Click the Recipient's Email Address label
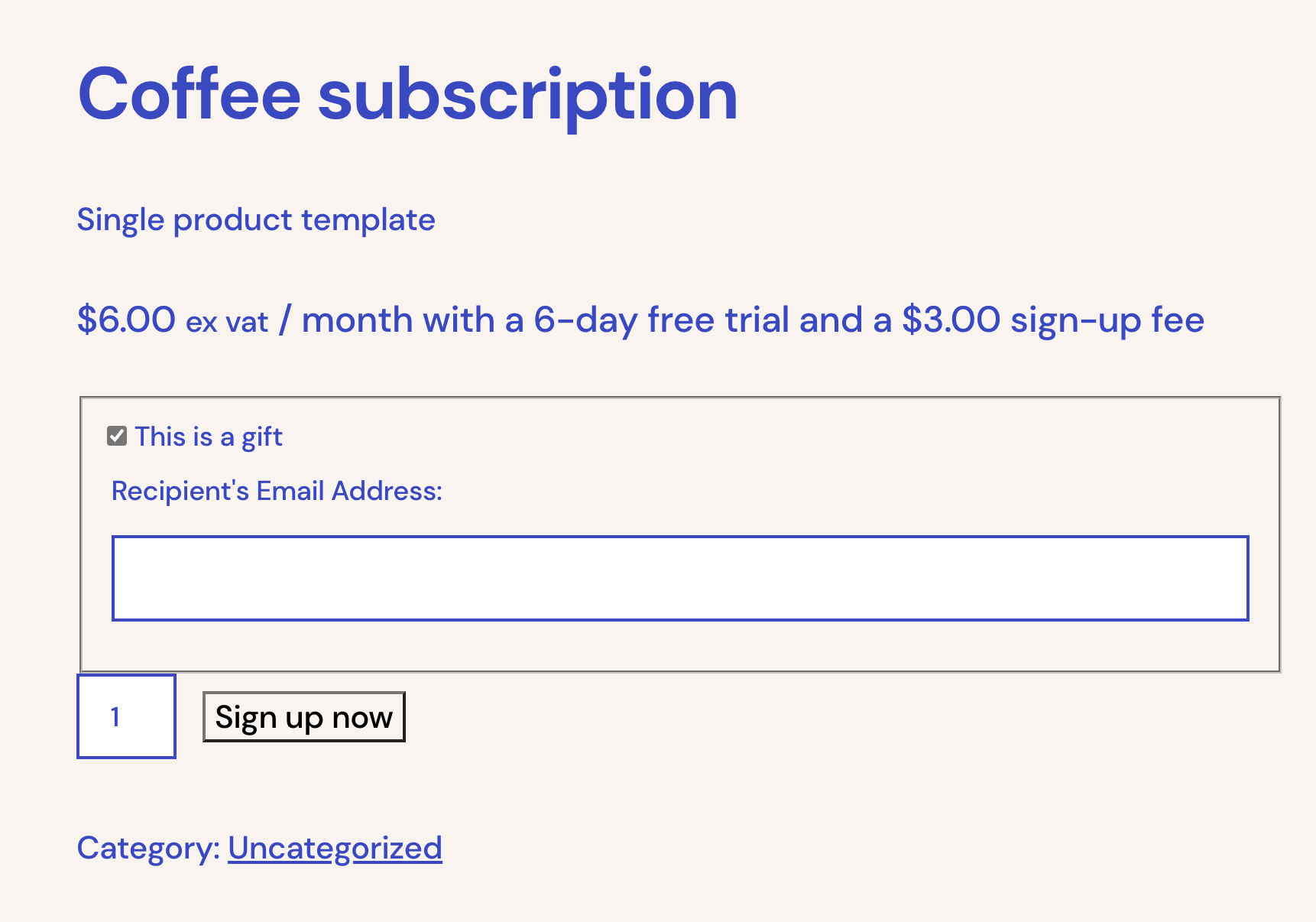 [277, 490]
